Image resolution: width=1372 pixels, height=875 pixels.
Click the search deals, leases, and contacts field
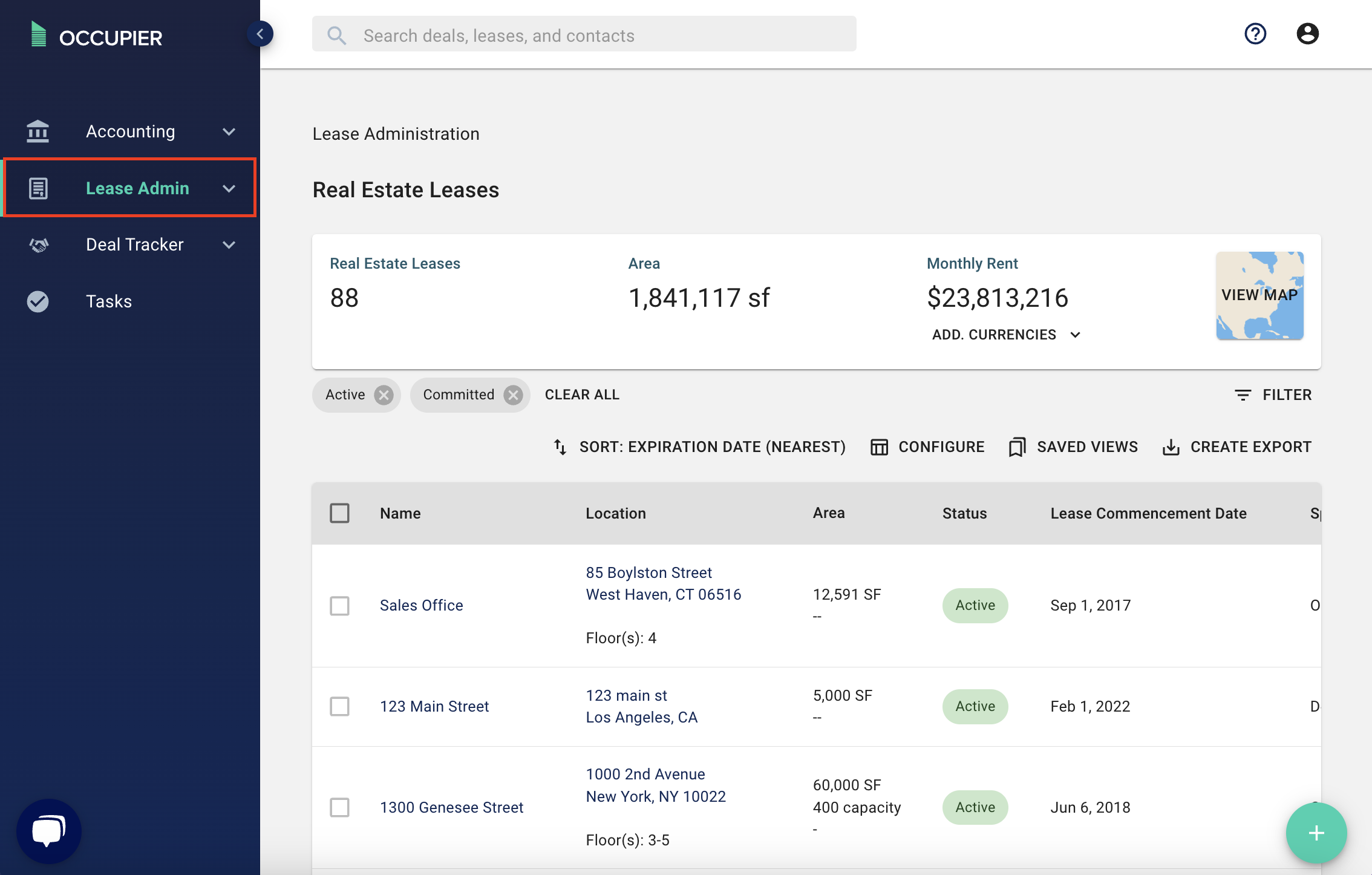tap(583, 34)
